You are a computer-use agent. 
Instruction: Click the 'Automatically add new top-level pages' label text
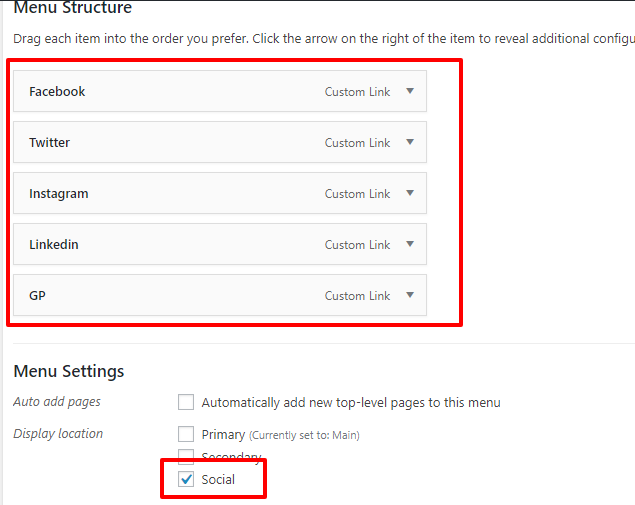click(351, 403)
